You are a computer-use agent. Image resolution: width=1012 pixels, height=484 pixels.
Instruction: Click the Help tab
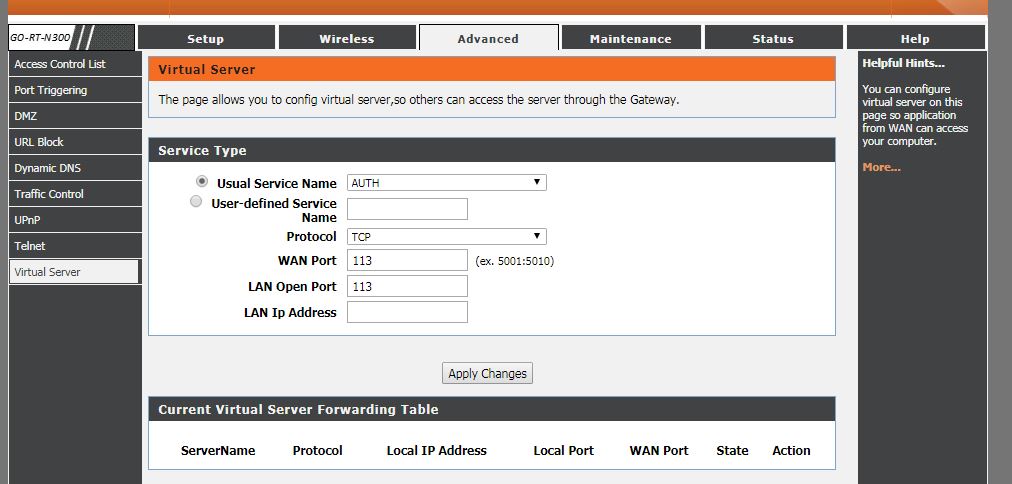(915, 39)
